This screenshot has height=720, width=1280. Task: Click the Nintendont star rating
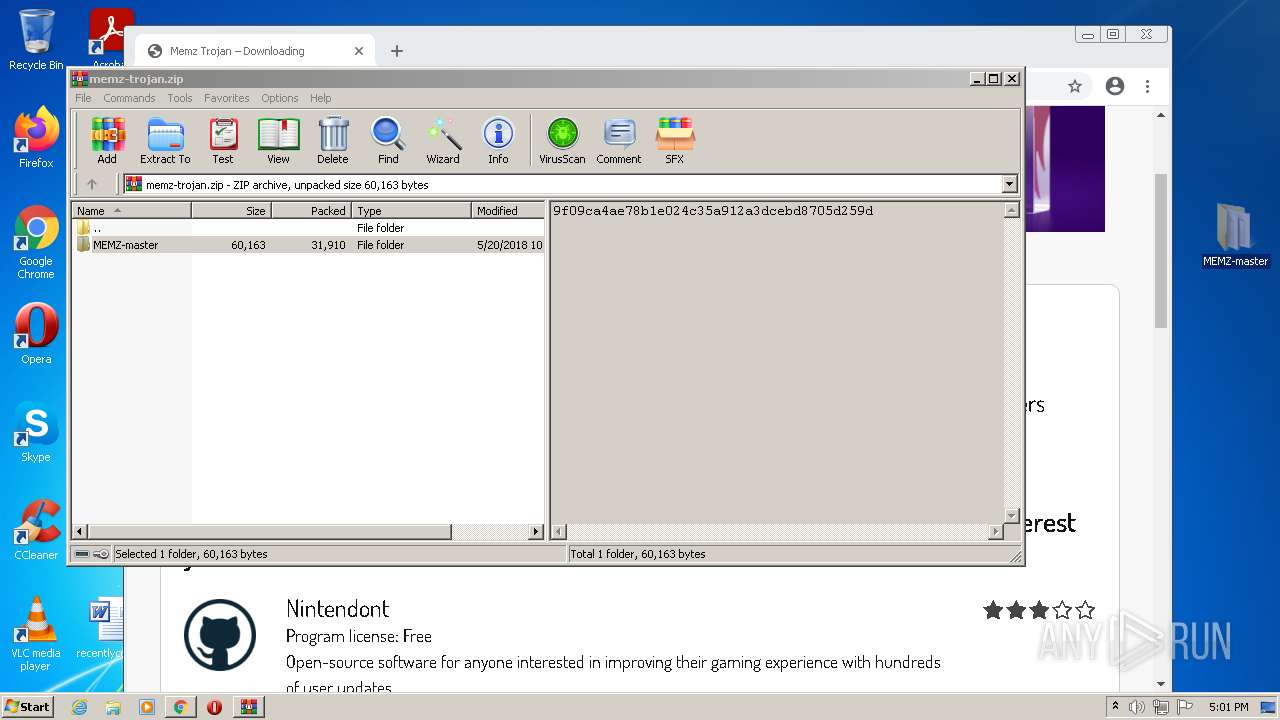click(1039, 610)
